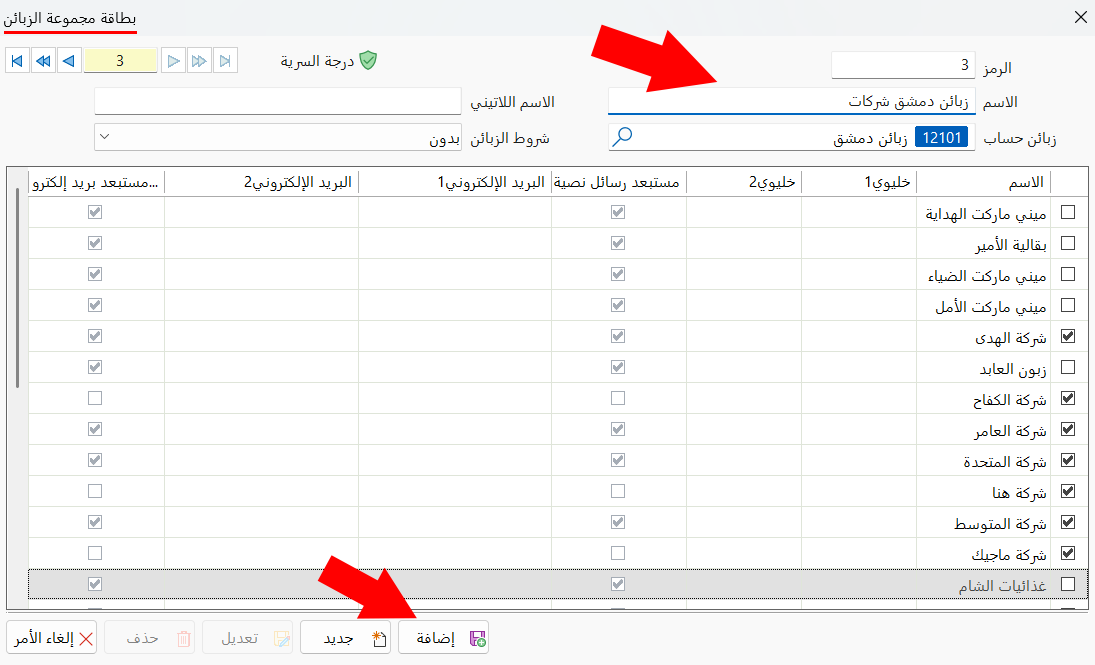This screenshot has height=665, width=1095.
Task: Go to the first record navigation icon
Action: click(x=17, y=61)
